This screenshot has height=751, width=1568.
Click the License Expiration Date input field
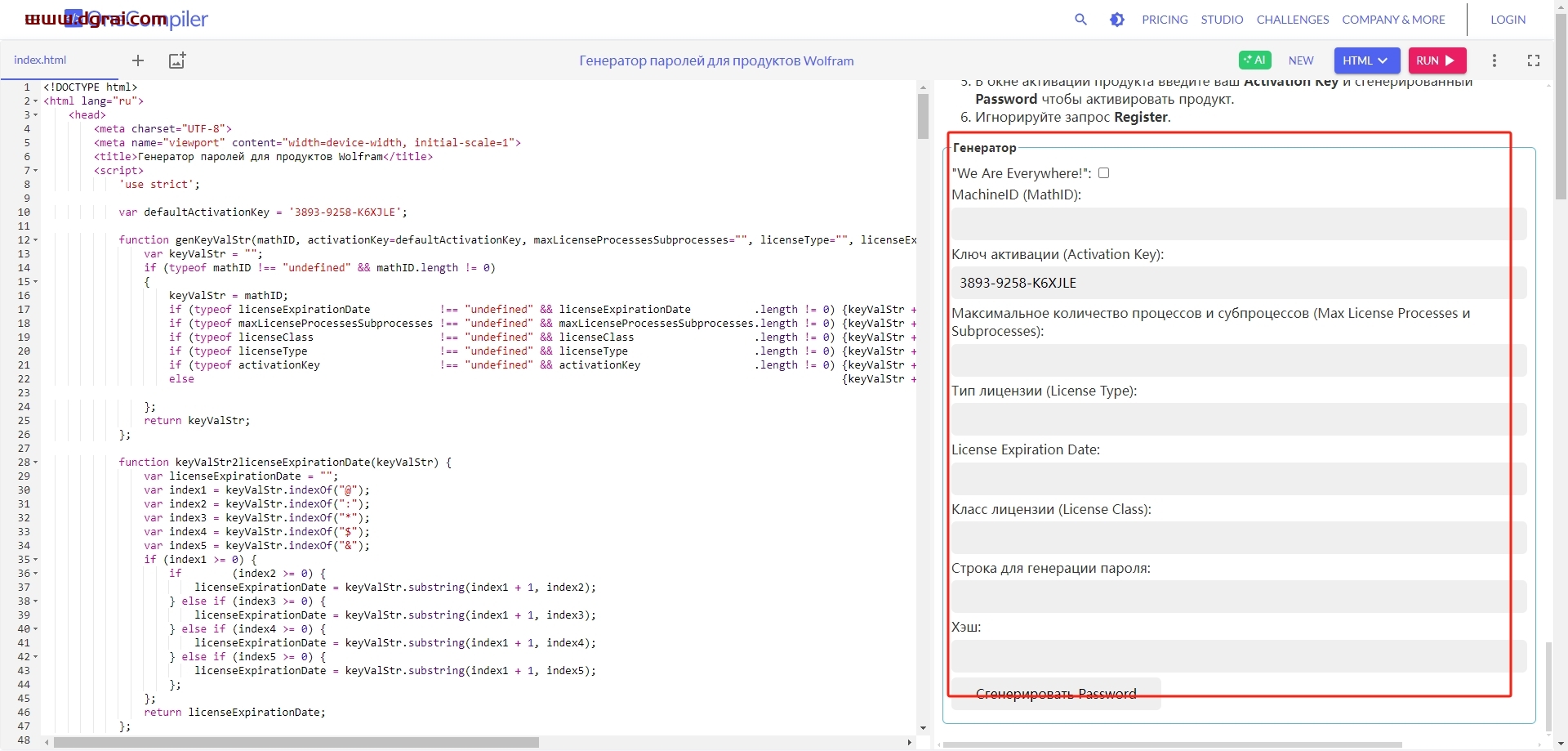[x=1239, y=479]
